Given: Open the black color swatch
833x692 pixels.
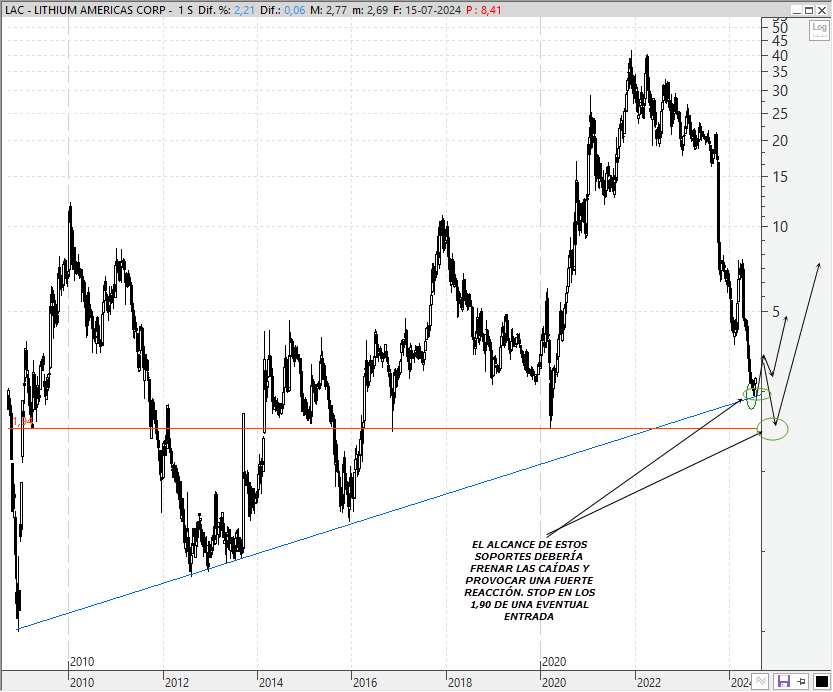Looking at the screenshot, I should [x=821, y=681].
